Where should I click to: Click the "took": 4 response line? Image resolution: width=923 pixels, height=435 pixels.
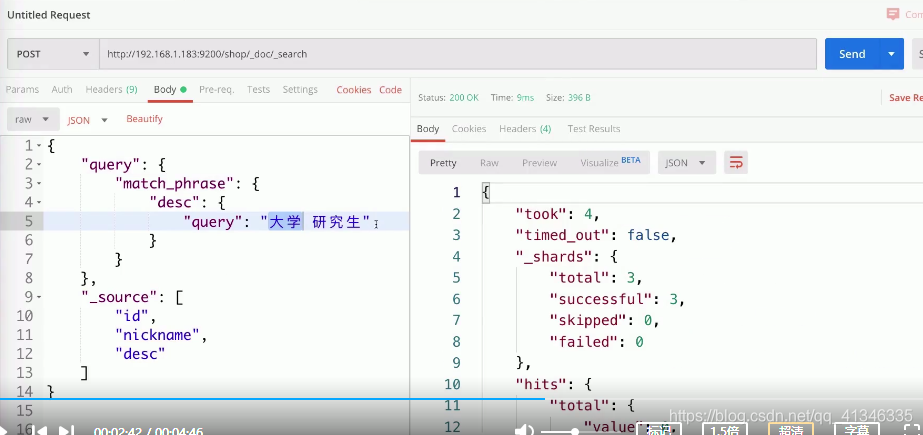[x=557, y=214]
